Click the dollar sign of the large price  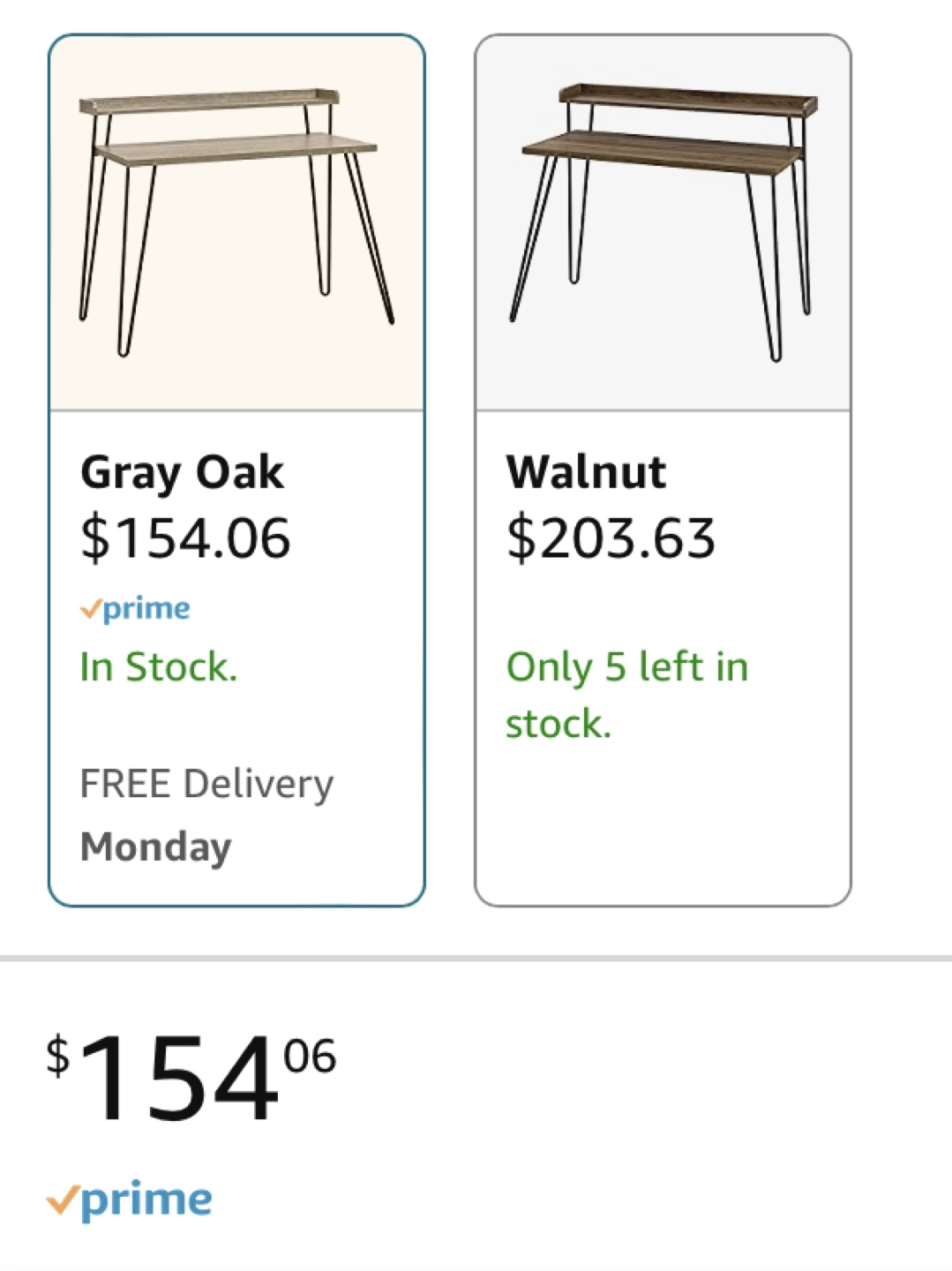(x=58, y=1056)
